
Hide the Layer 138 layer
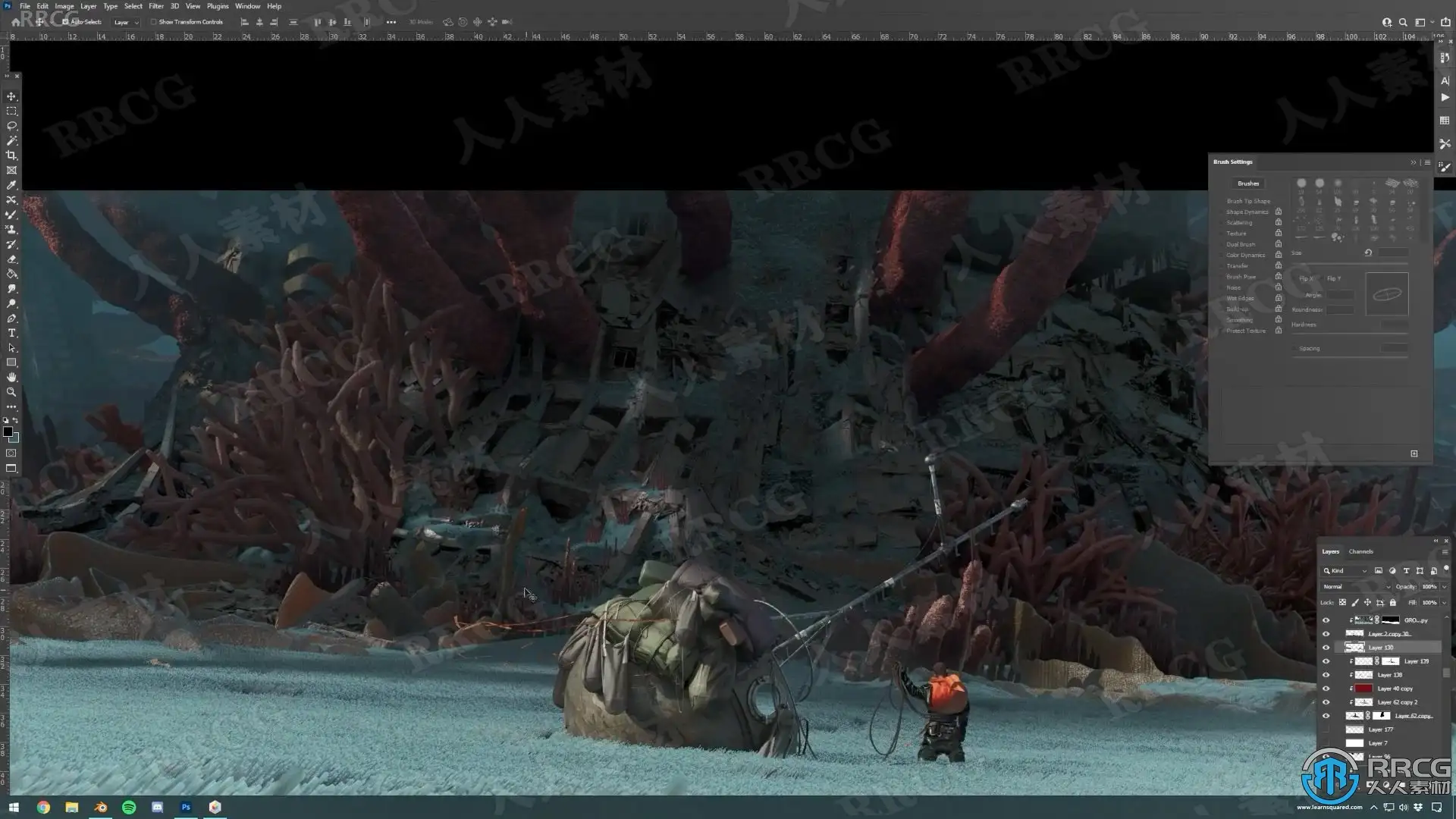click(1326, 675)
